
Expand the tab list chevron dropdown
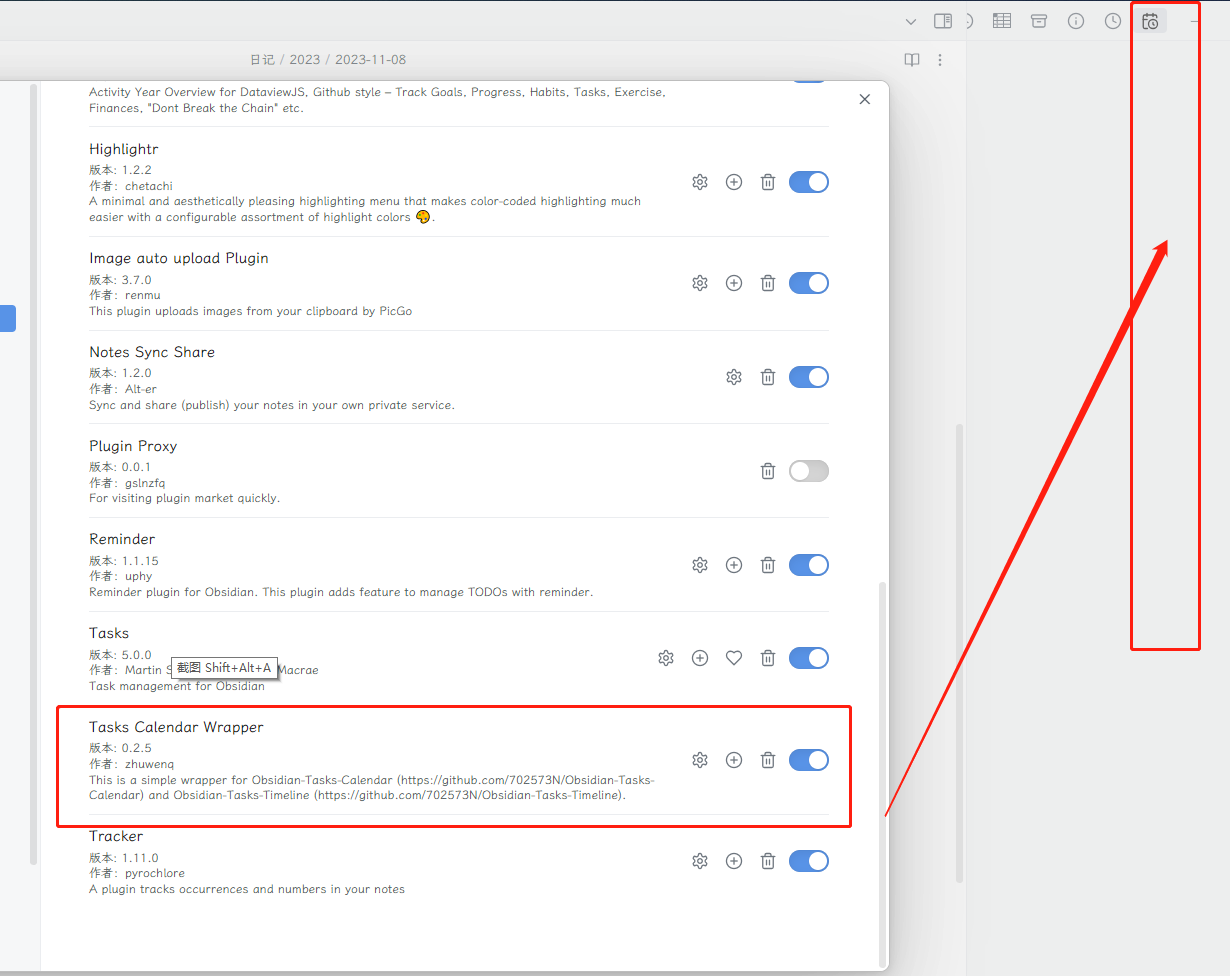coord(911,21)
